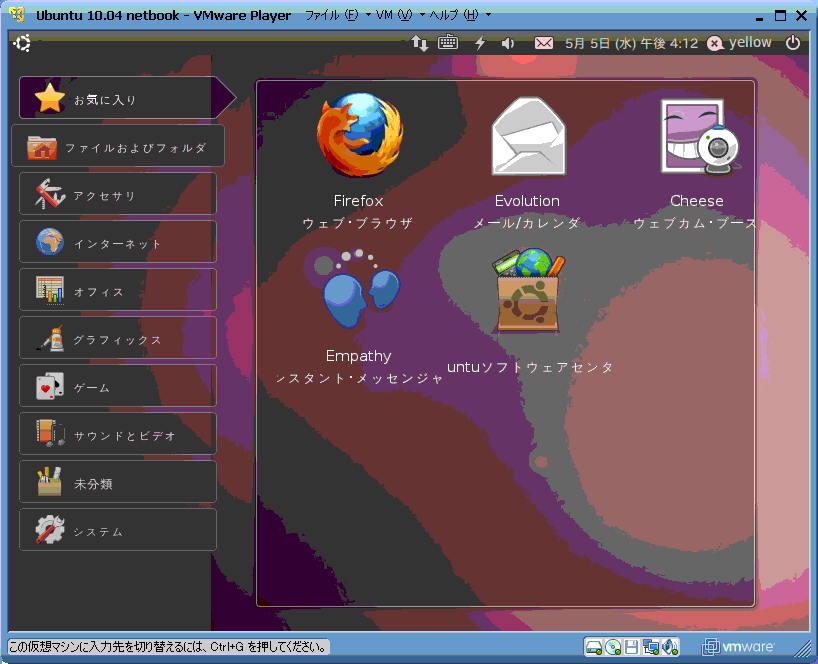Open the Ubuntu Software Center icon
This screenshot has height=664, width=818.
click(x=528, y=290)
